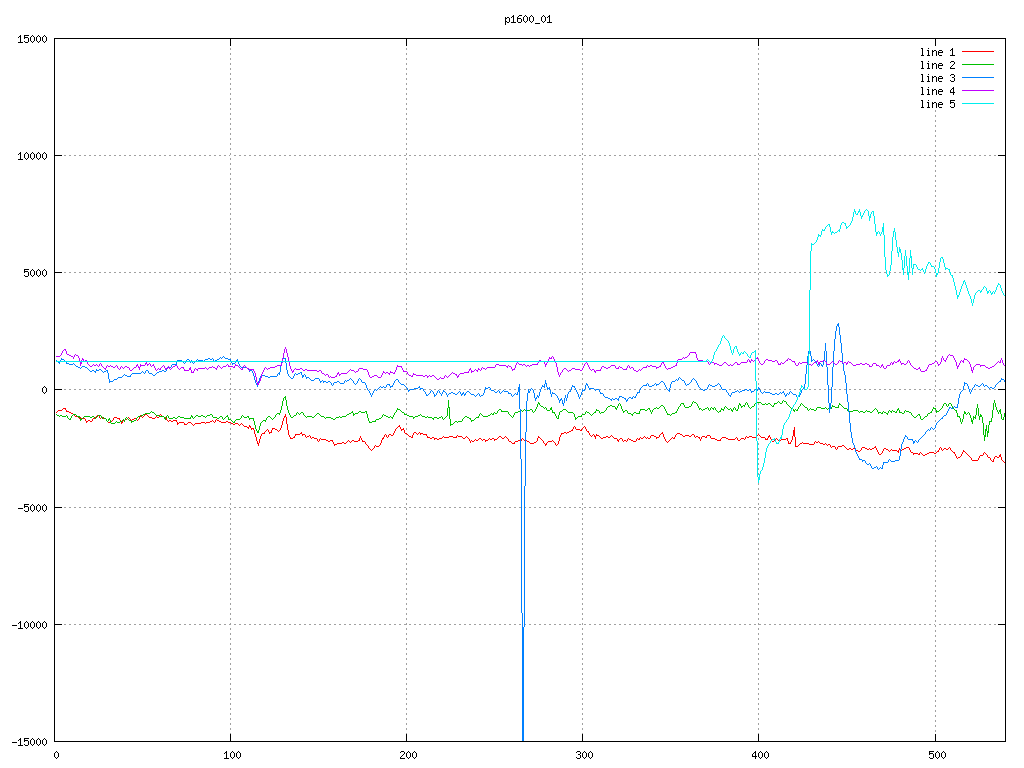
Task: Click the -5000 y-axis tick label
Action: [x=31, y=507]
